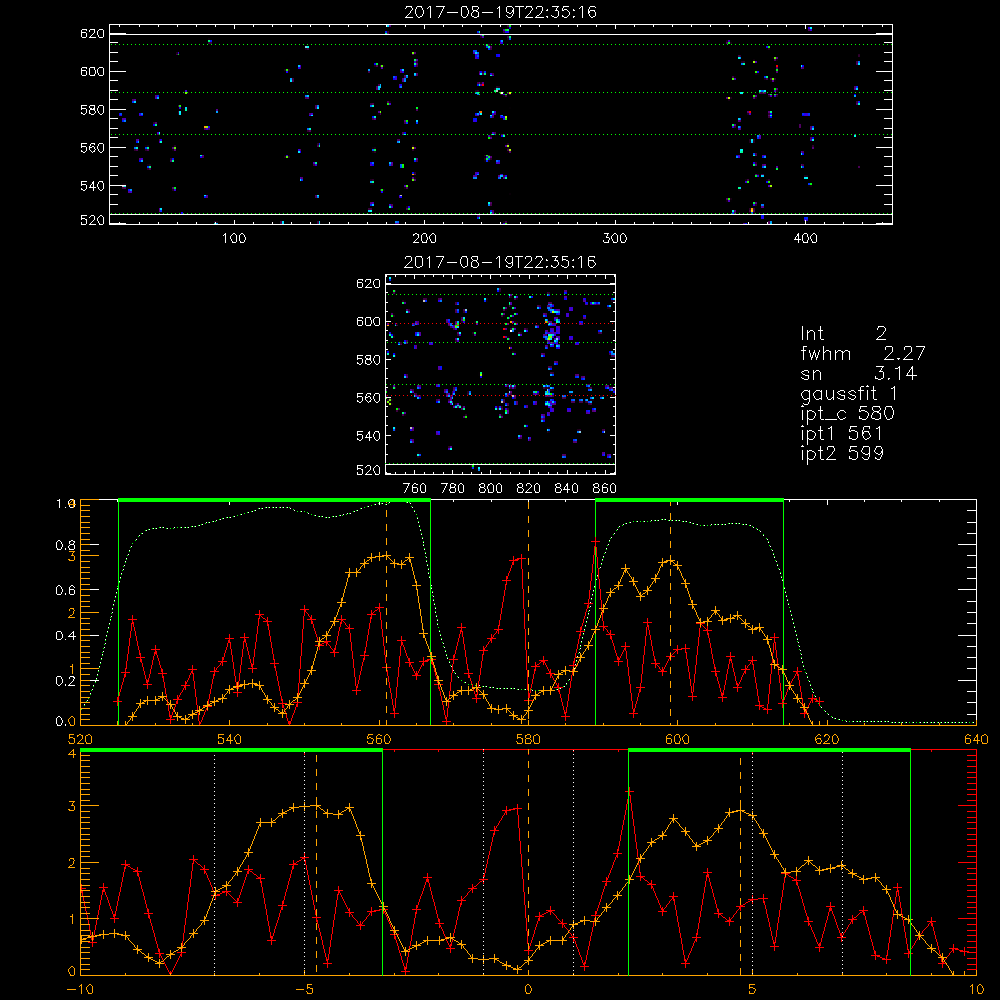This screenshot has height=1000, width=1000.
Task: Click the 'ipt2 599' label
Action: pyautogui.click(x=842, y=453)
